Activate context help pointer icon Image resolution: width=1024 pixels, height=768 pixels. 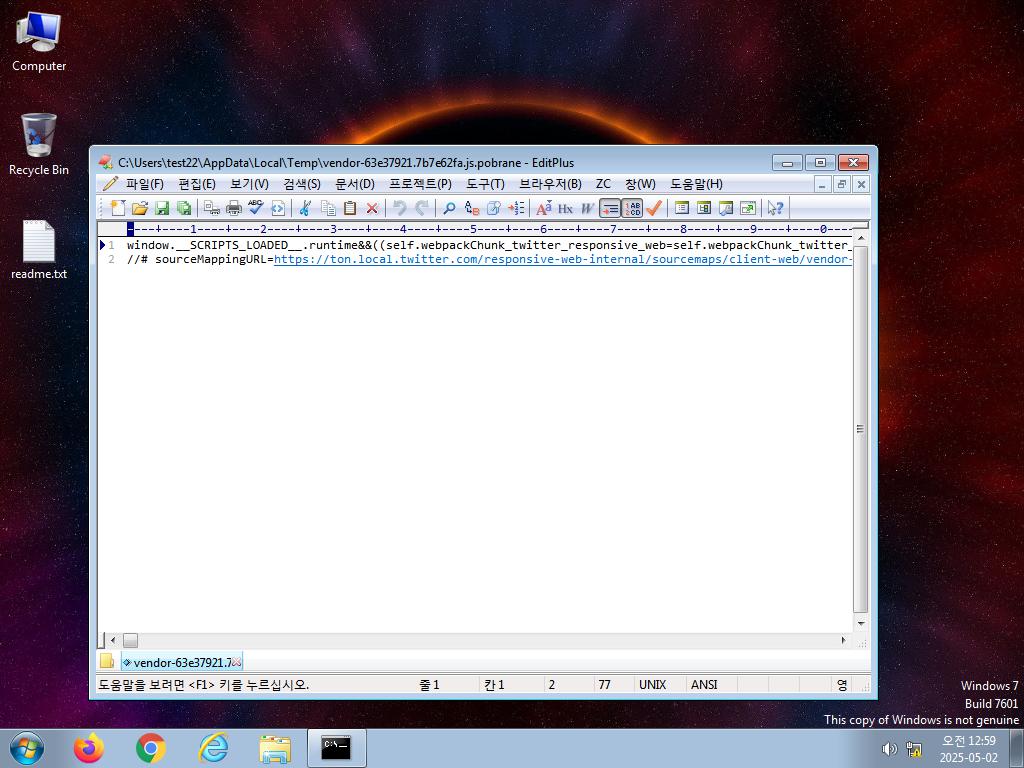tap(775, 208)
